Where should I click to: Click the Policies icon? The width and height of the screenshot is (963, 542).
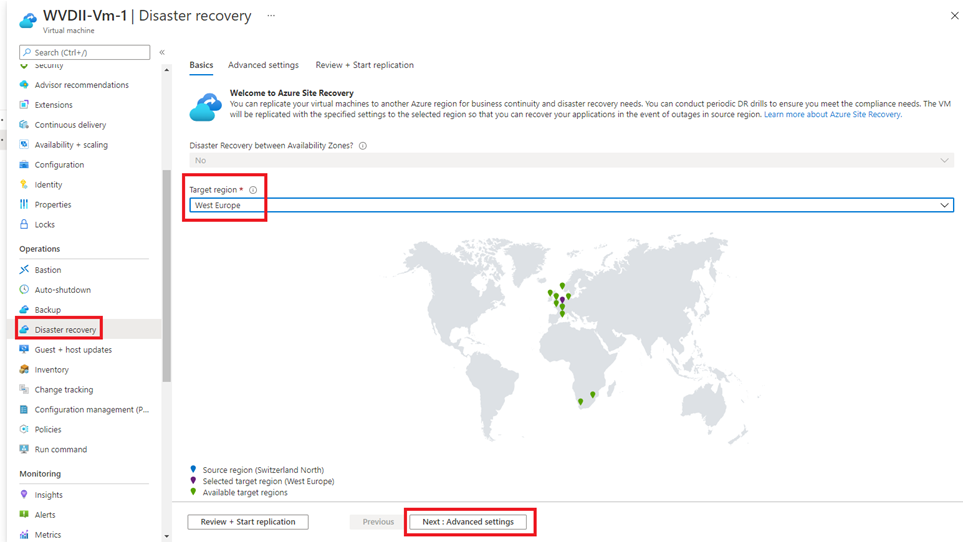[24, 429]
